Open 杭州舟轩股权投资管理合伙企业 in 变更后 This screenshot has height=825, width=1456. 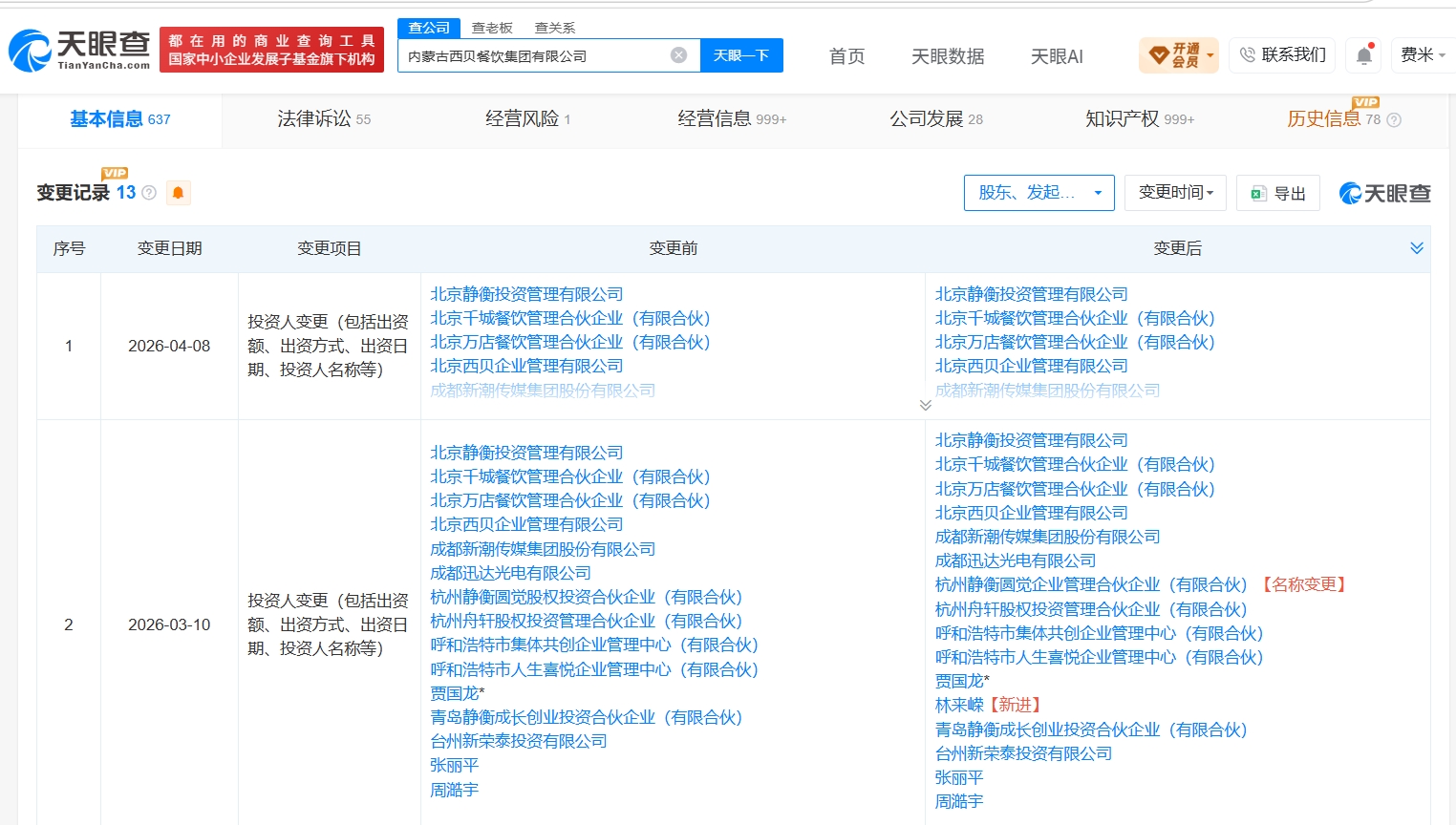[1091, 609]
